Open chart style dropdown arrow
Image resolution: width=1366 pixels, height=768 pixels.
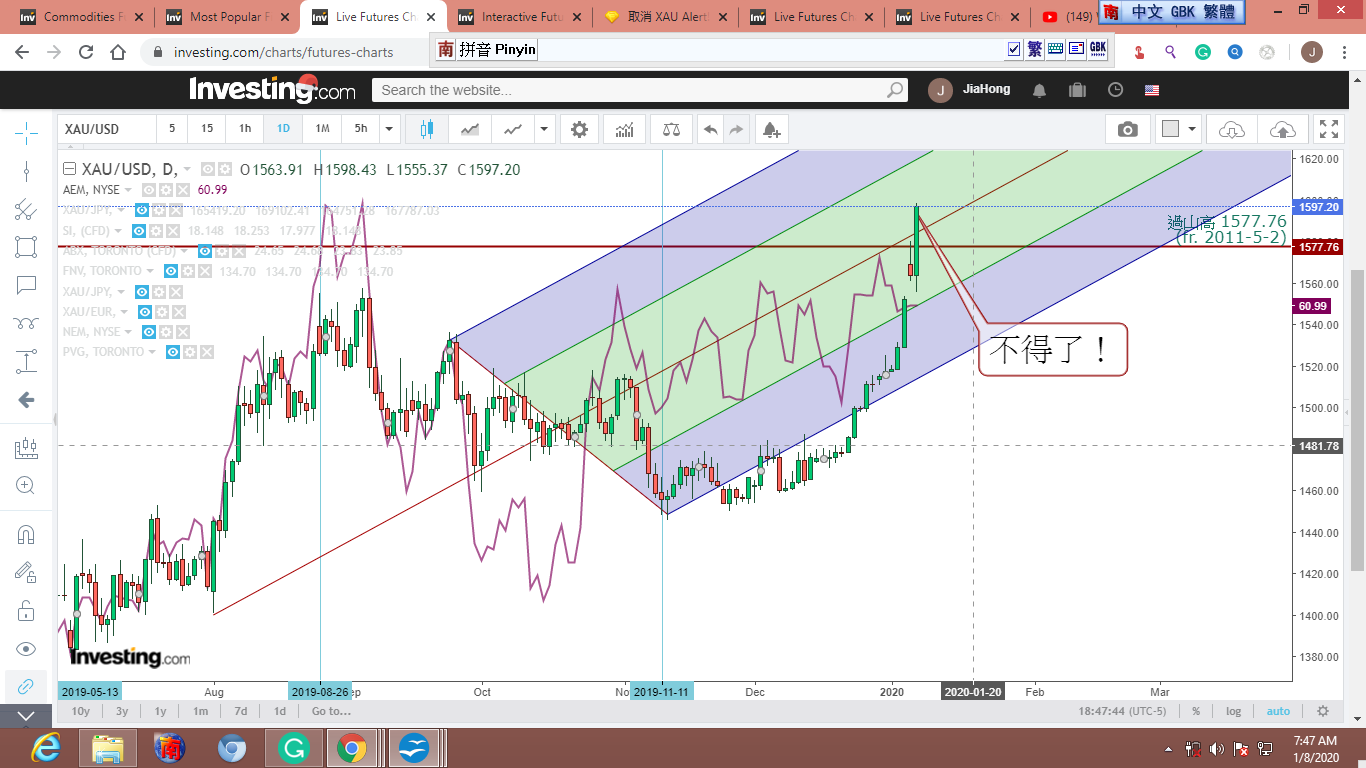click(544, 129)
